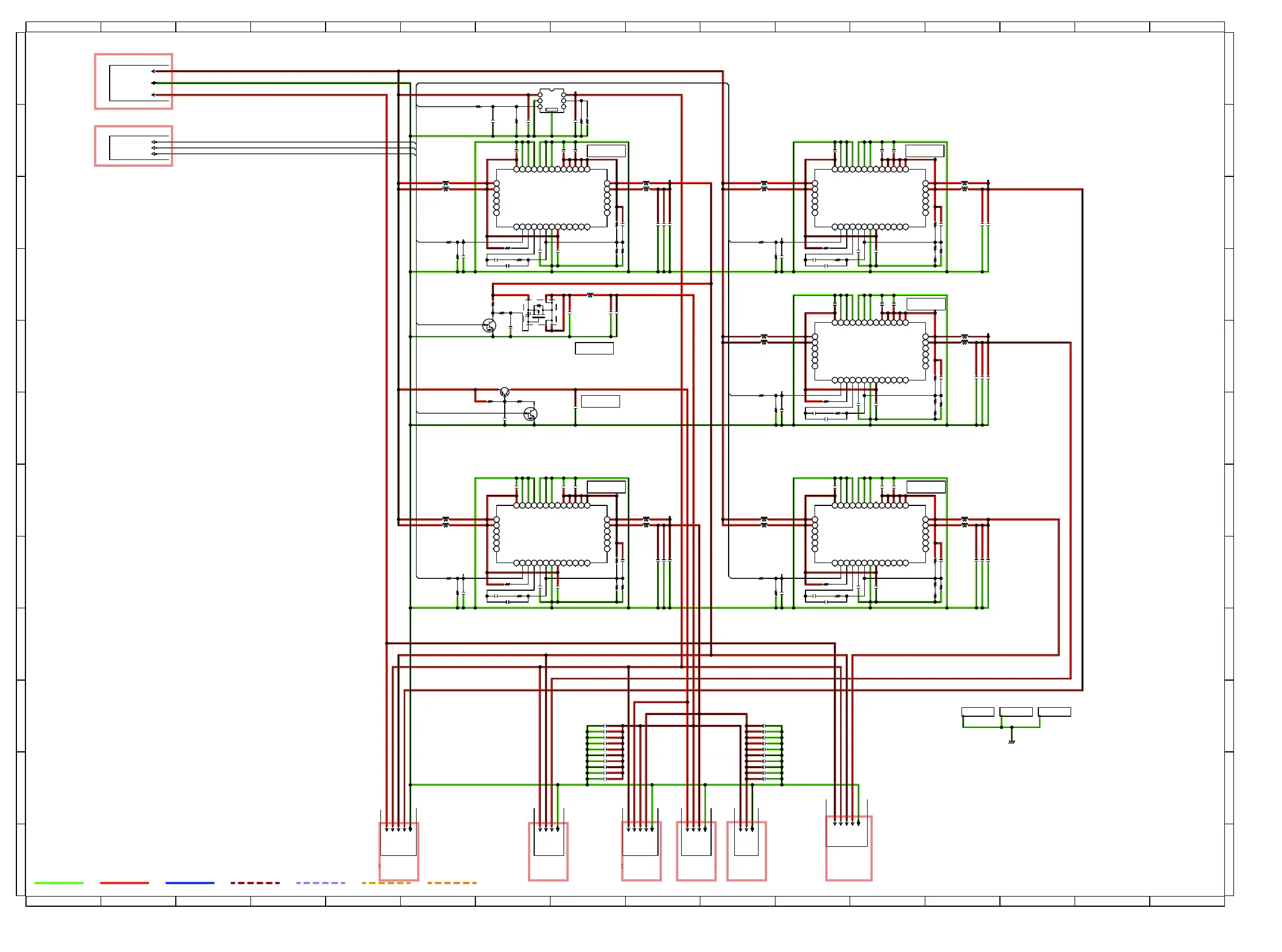Select the lower three-pin connector at top left
Viewport: 1282px width, 952px height.
(133, 146)
